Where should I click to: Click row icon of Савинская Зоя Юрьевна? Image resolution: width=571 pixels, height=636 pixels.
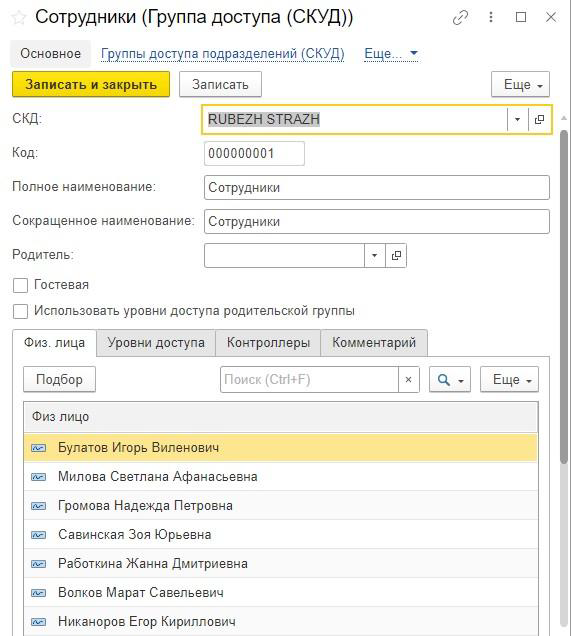click(39, 535)
